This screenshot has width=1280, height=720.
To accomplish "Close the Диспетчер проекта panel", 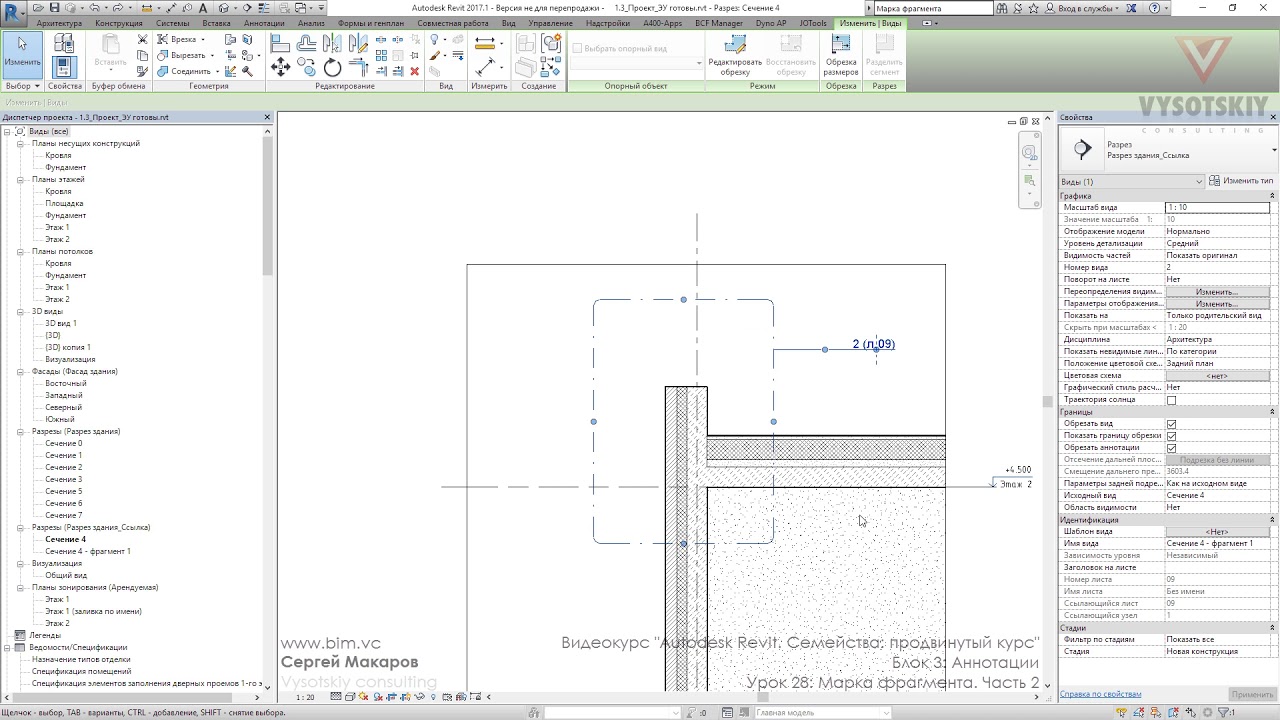I will (267, 117).
